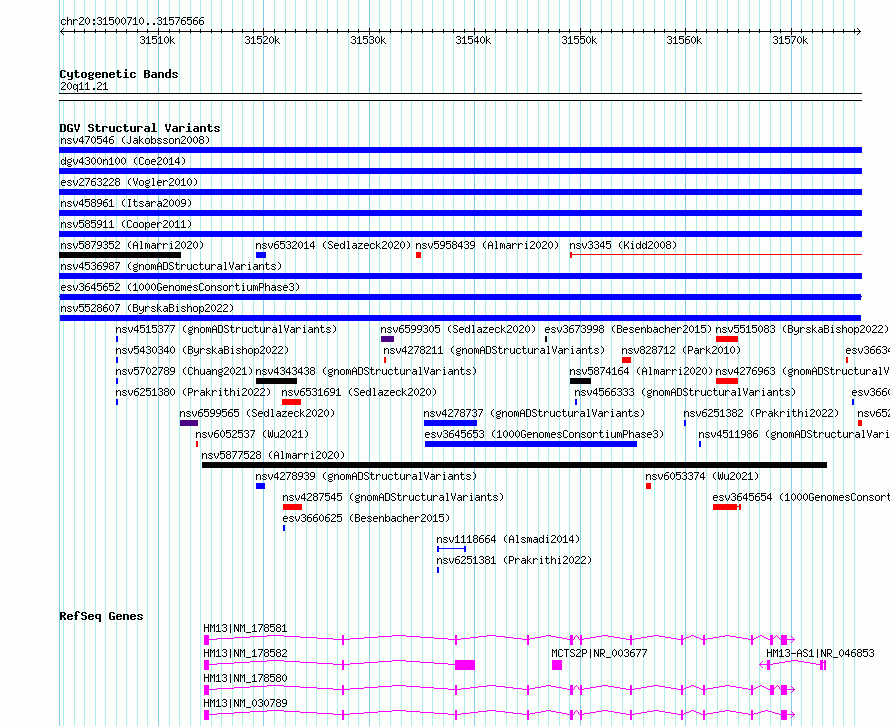Click the nsv4536987 (gnomADStructuralVariants) label

coord(171,266)
